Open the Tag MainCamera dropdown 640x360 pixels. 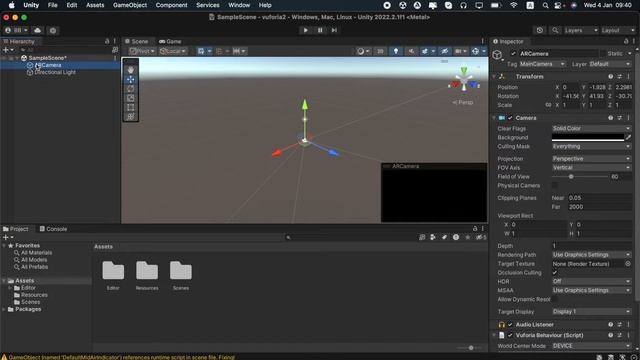click(x=542, y=64)
